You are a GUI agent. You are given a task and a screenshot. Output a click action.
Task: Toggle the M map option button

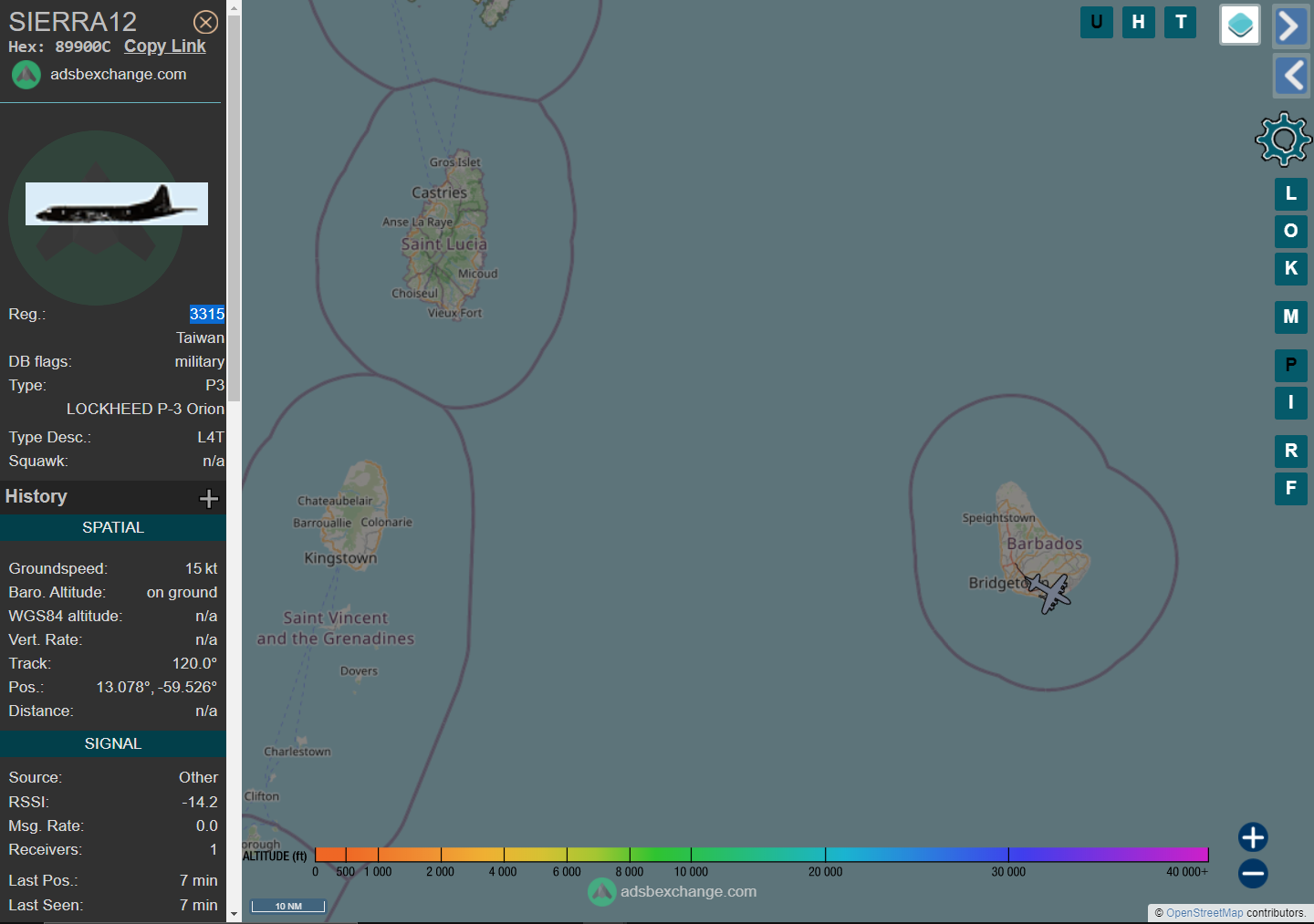1291,317
